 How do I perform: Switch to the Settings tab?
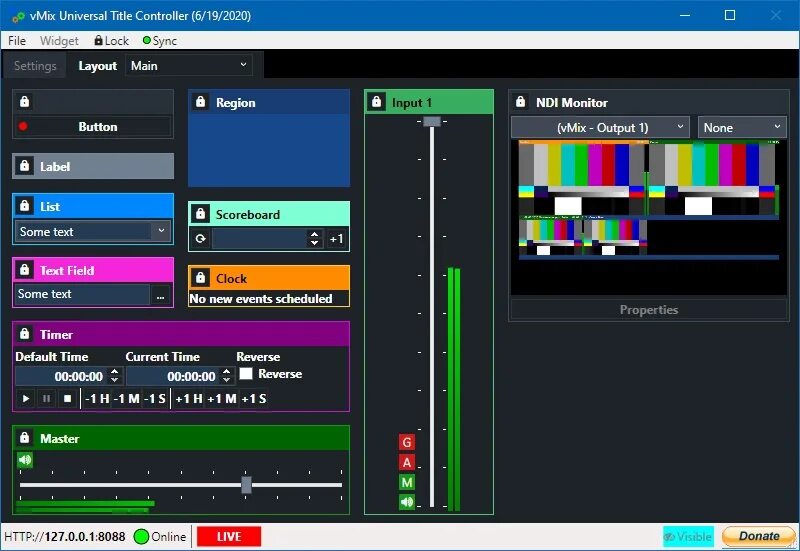coord(35,66)
